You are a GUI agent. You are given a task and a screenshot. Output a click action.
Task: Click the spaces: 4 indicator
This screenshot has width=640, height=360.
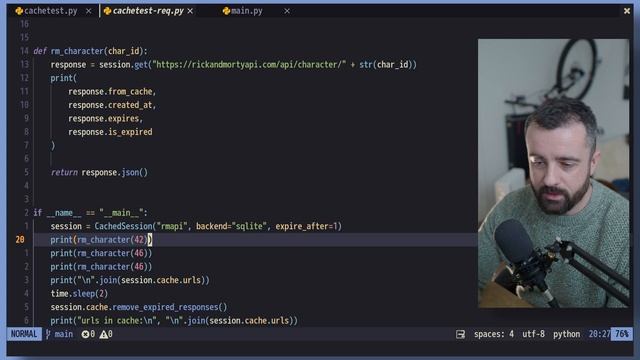494,334
